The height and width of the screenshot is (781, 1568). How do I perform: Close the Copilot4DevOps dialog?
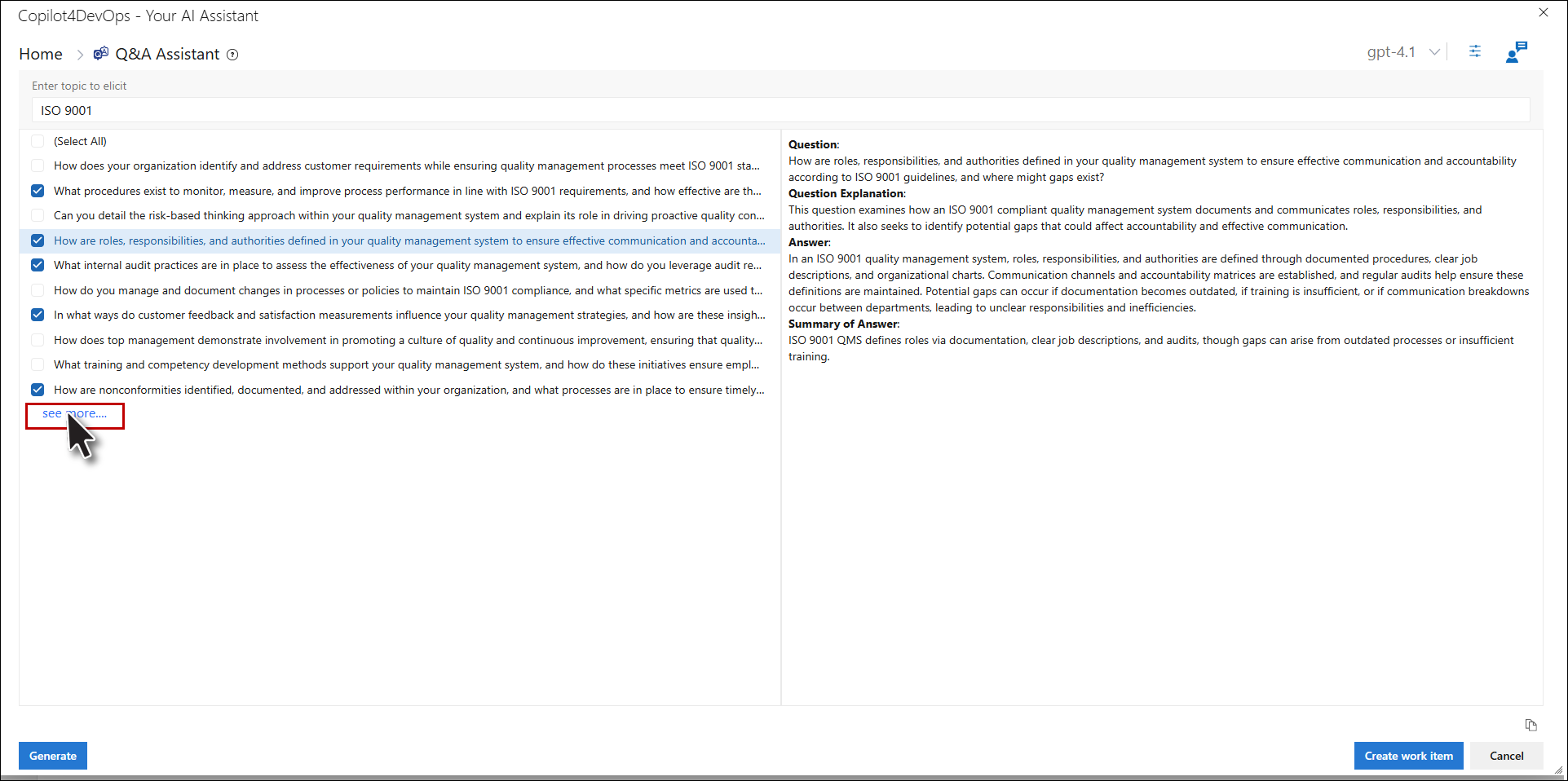[x=1543, y=13]
